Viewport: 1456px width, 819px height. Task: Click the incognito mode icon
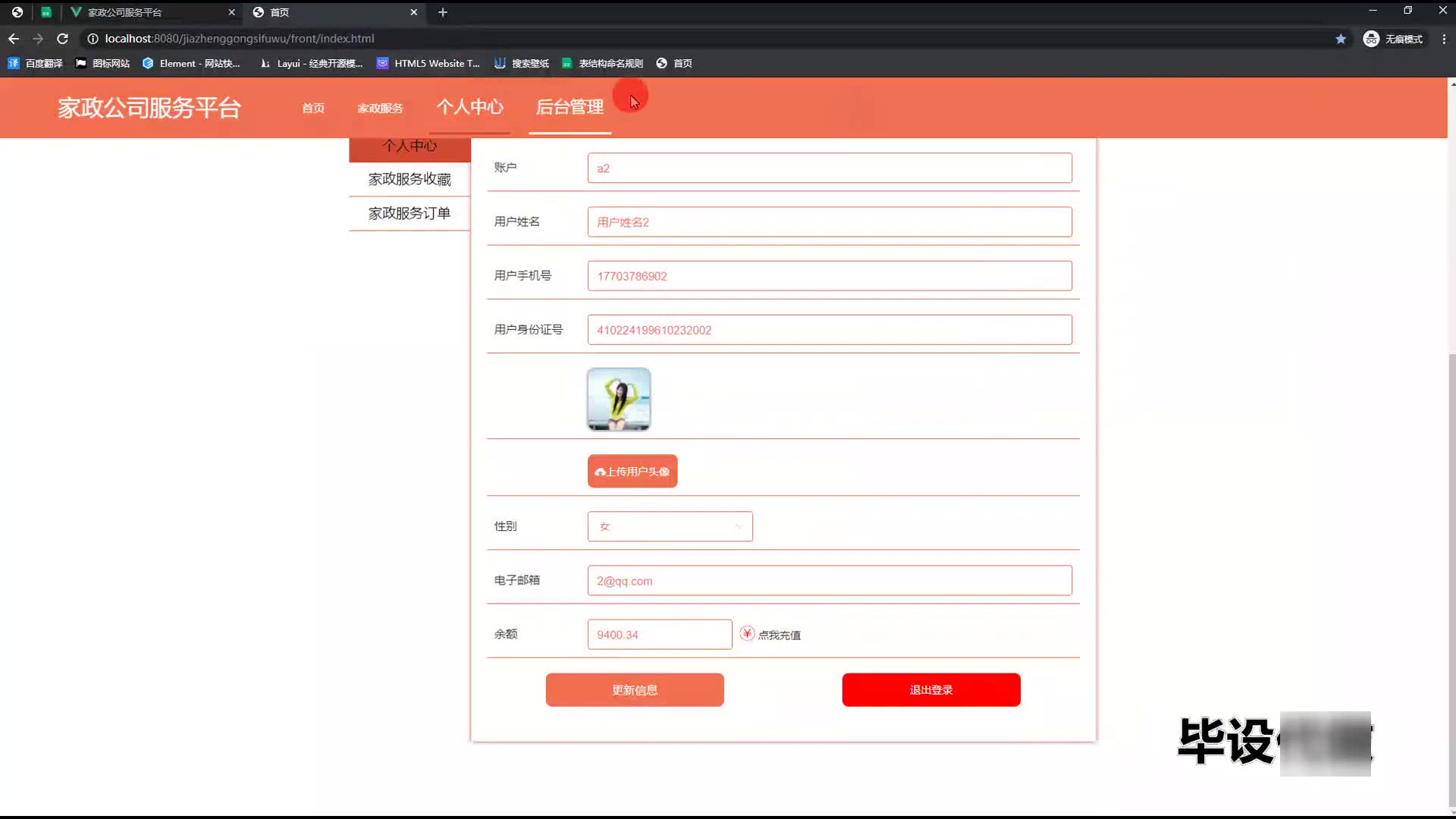[1371, 39]
